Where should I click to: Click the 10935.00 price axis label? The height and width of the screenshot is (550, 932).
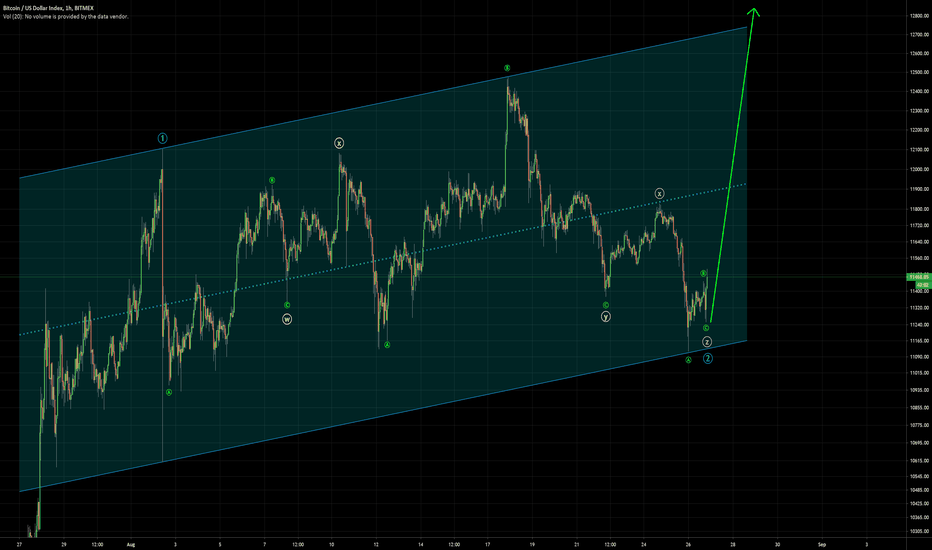point(919,390)
